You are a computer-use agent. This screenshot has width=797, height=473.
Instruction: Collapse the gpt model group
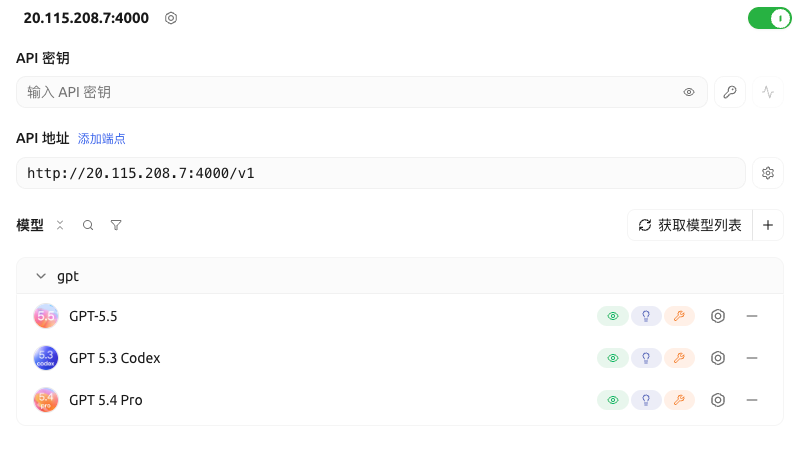tap(41, 276)
